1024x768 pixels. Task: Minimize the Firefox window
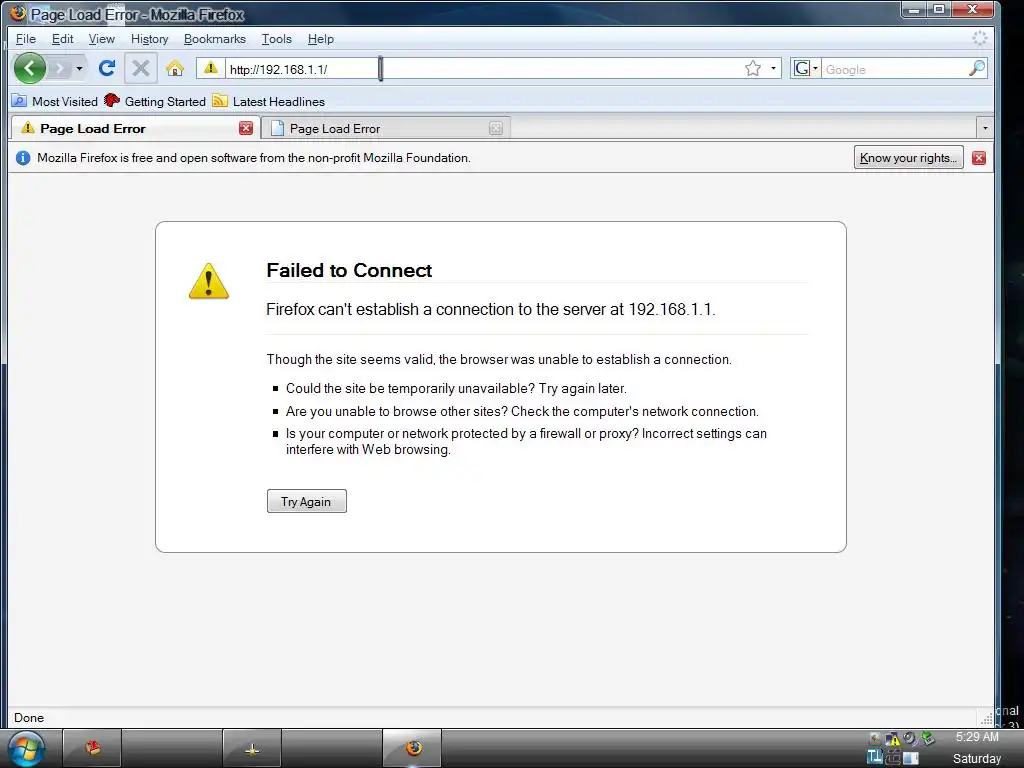(913, 9)
